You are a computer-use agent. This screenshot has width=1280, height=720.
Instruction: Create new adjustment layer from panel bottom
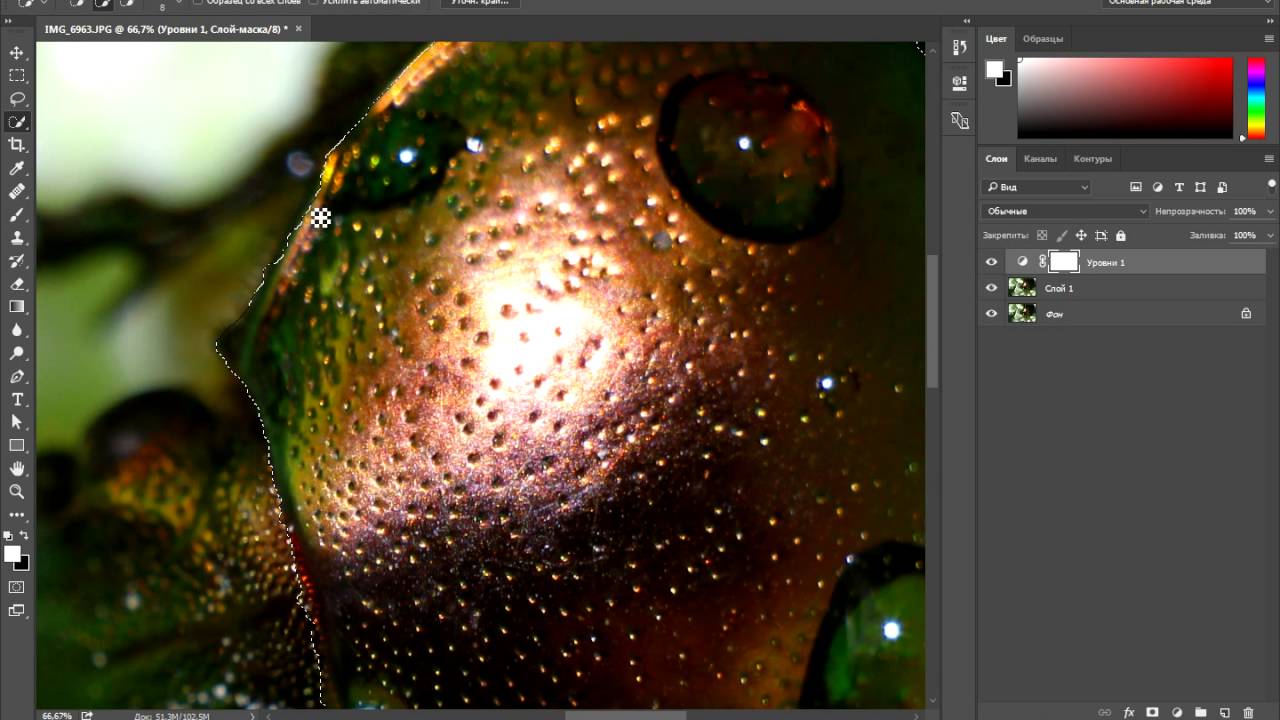pyautogui.click(x=1177, y=712)
